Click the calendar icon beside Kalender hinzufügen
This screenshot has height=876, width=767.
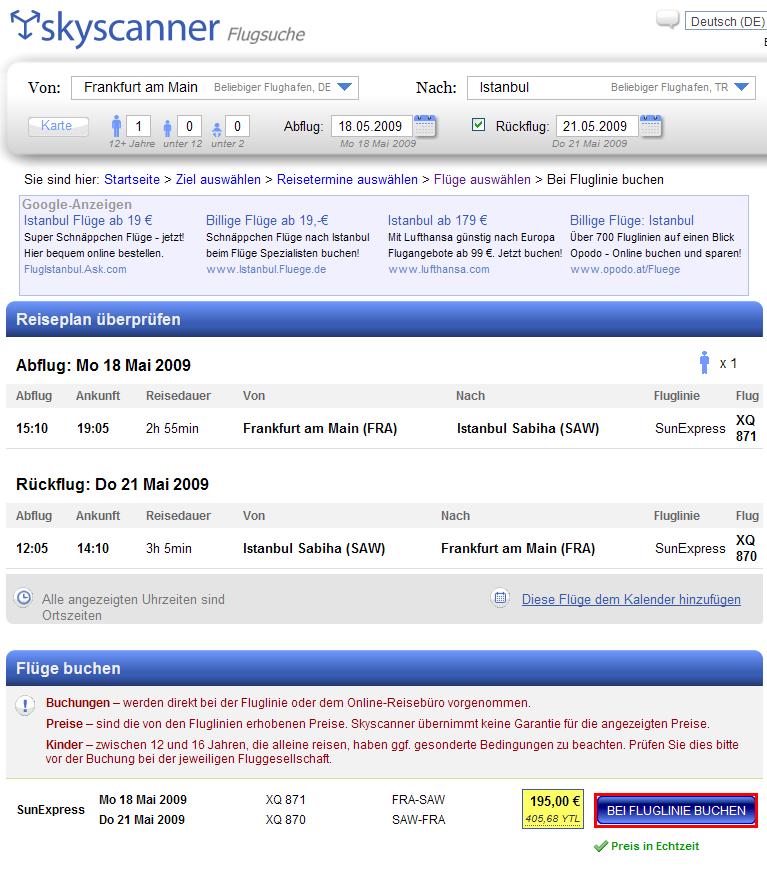tap(500, 598)
